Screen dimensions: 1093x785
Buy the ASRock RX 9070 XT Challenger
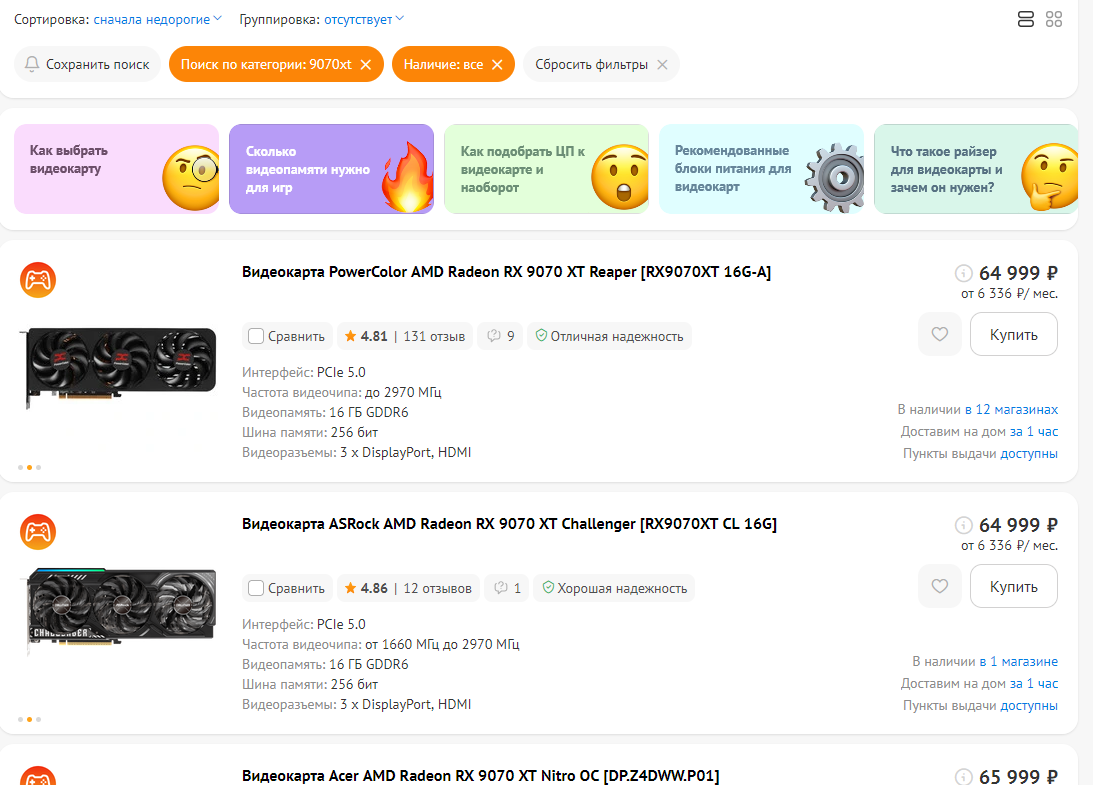coord(1014,586)
